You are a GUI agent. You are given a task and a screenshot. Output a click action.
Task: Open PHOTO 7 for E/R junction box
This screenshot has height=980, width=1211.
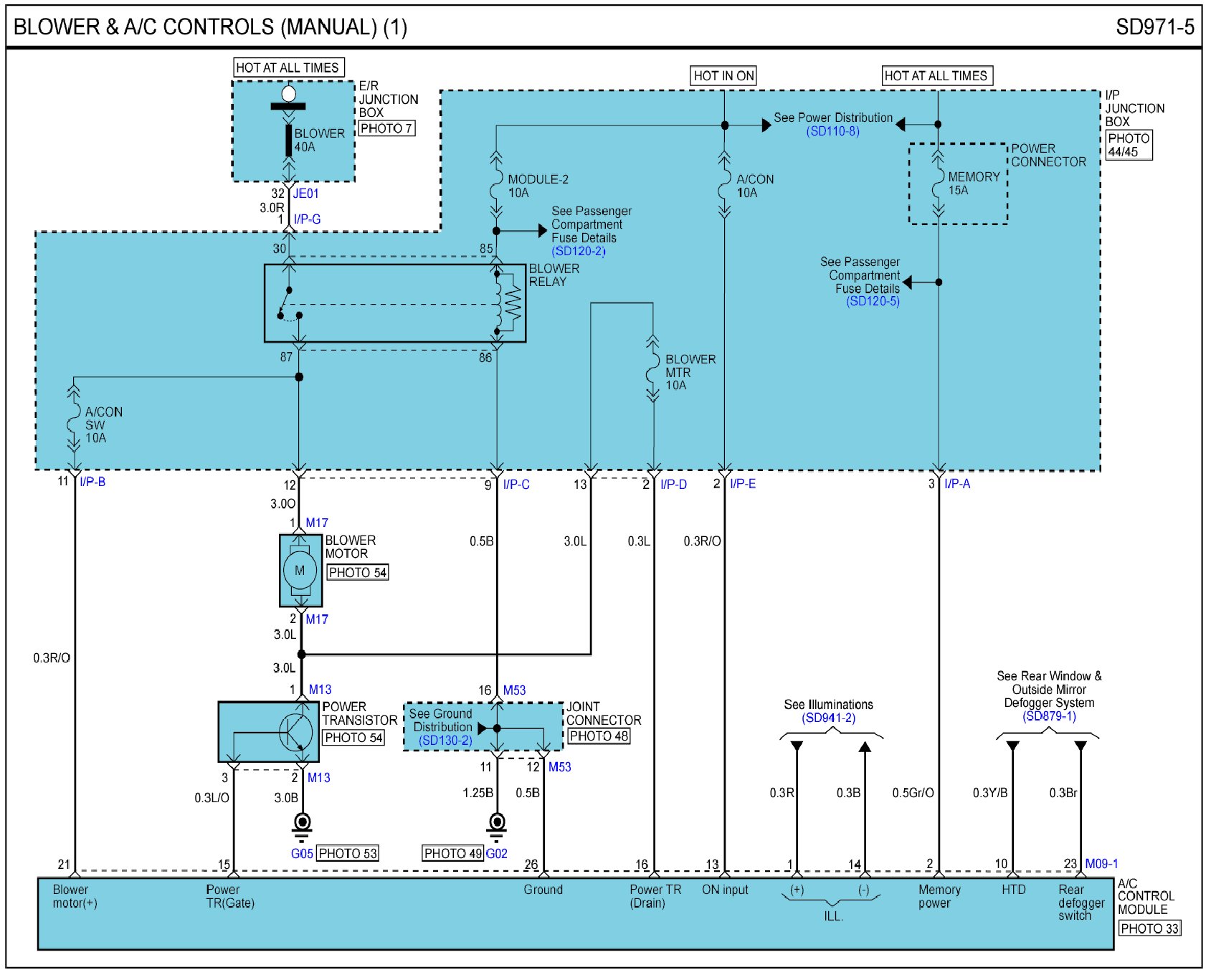click(x=386, y=128)
